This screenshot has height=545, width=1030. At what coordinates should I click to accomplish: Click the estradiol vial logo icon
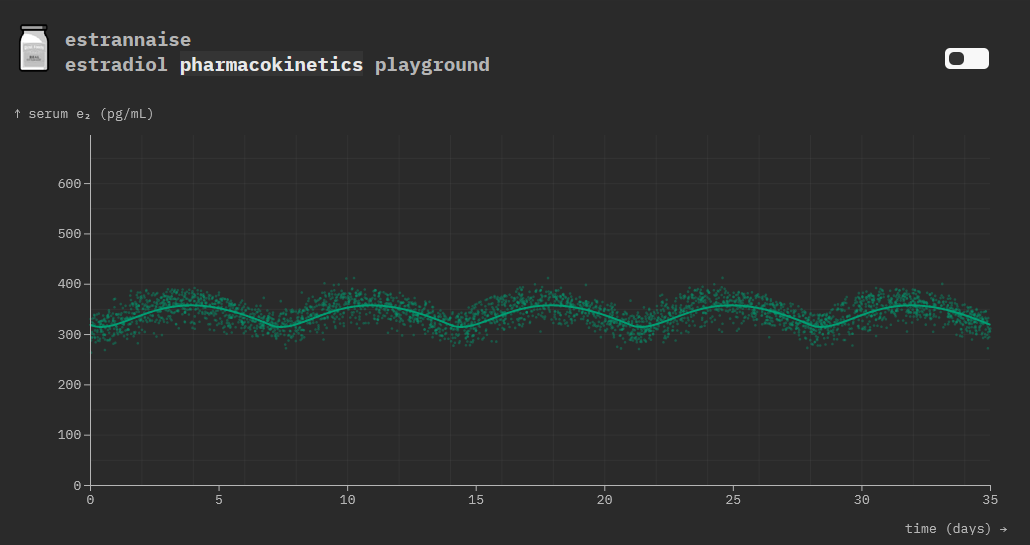(x=34, y=49)
